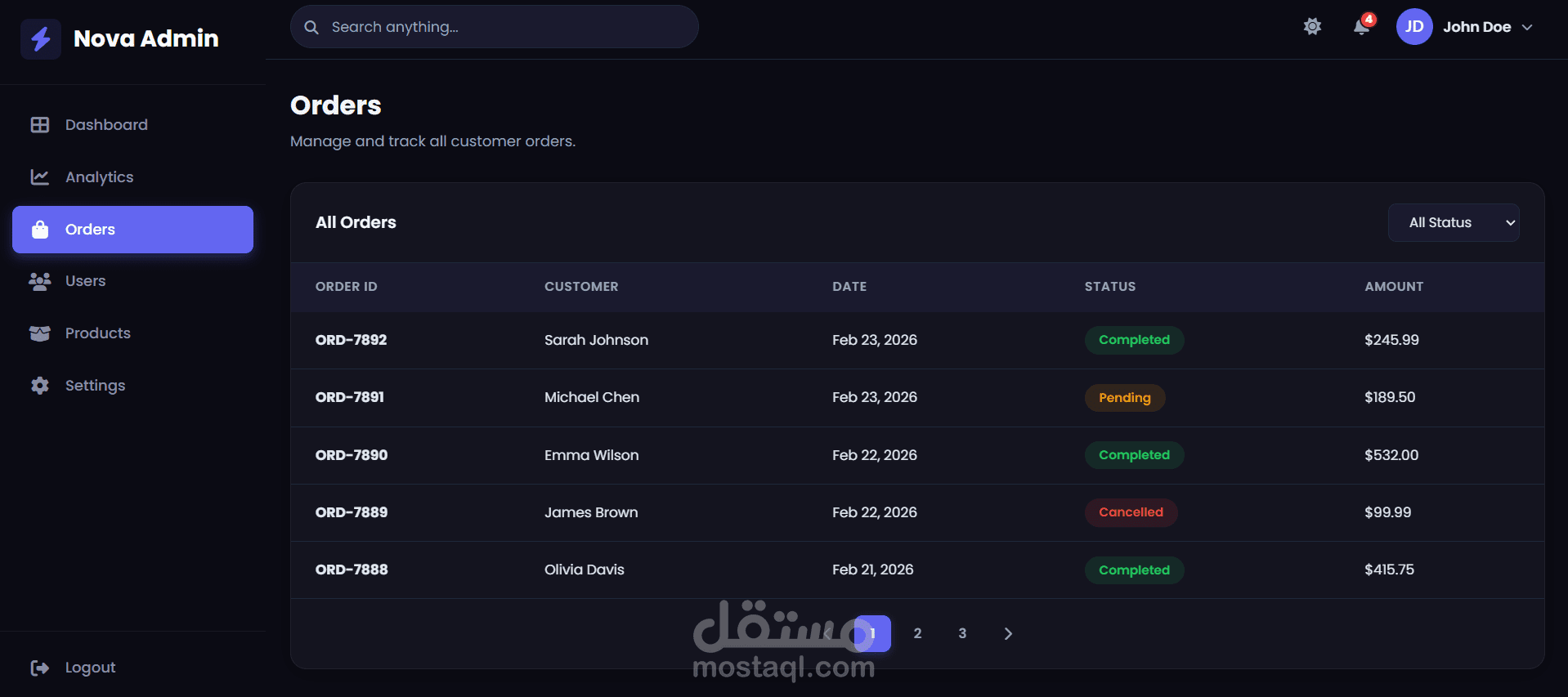The width and height of the screenshot is (1568, 697).
Task: Click the Analytics chart icon
Action: pos(39,177)
